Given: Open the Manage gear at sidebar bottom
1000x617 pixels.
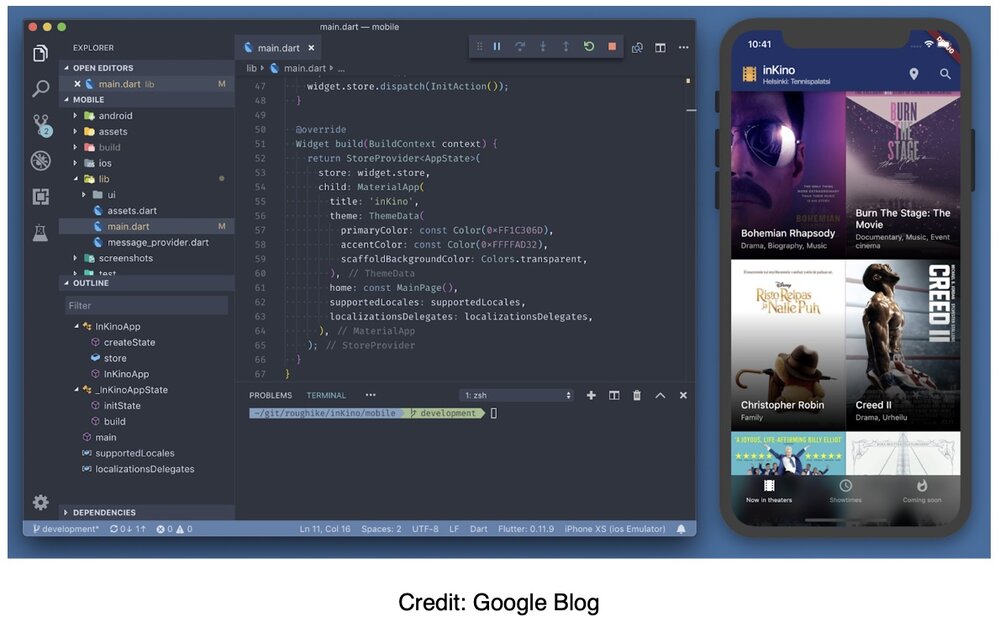Looking at the screenshot, I should (41, 502).
